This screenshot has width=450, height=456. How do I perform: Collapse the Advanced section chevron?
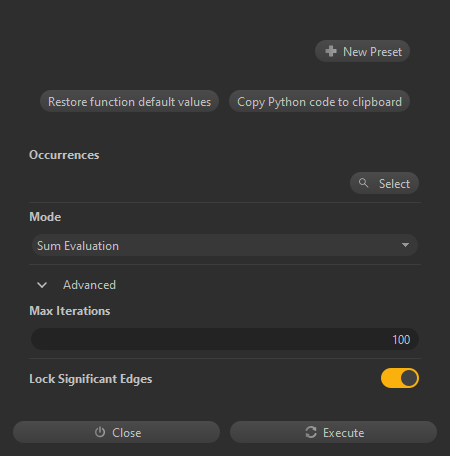coord(42,285)
